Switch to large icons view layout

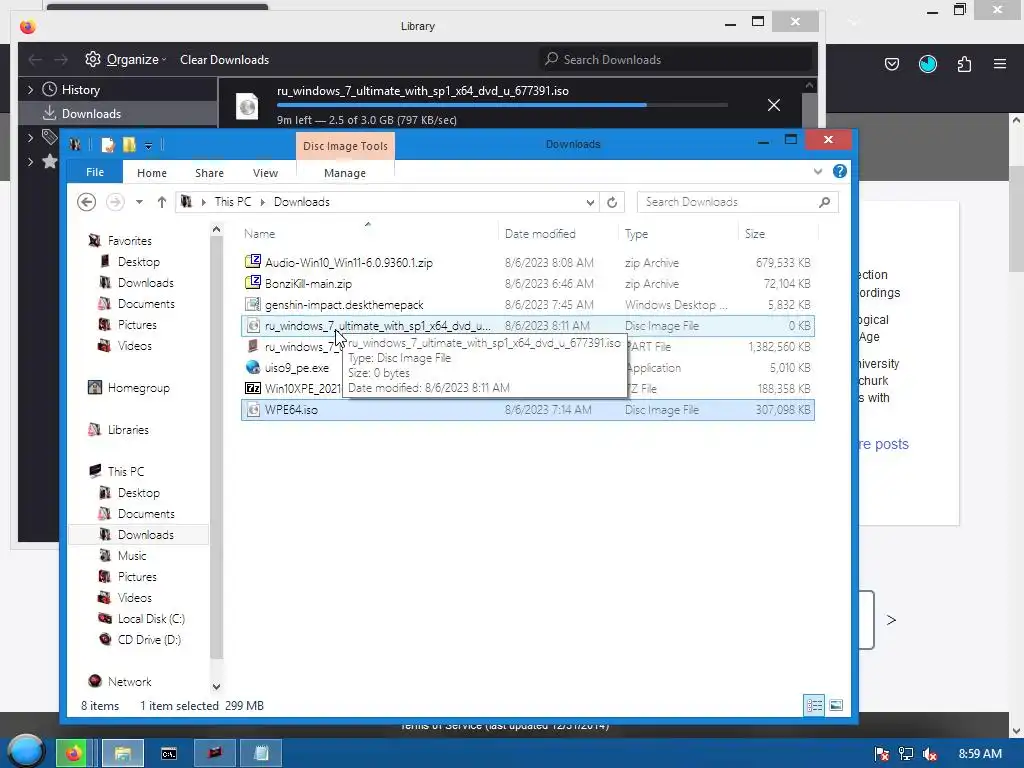[836, 705]
